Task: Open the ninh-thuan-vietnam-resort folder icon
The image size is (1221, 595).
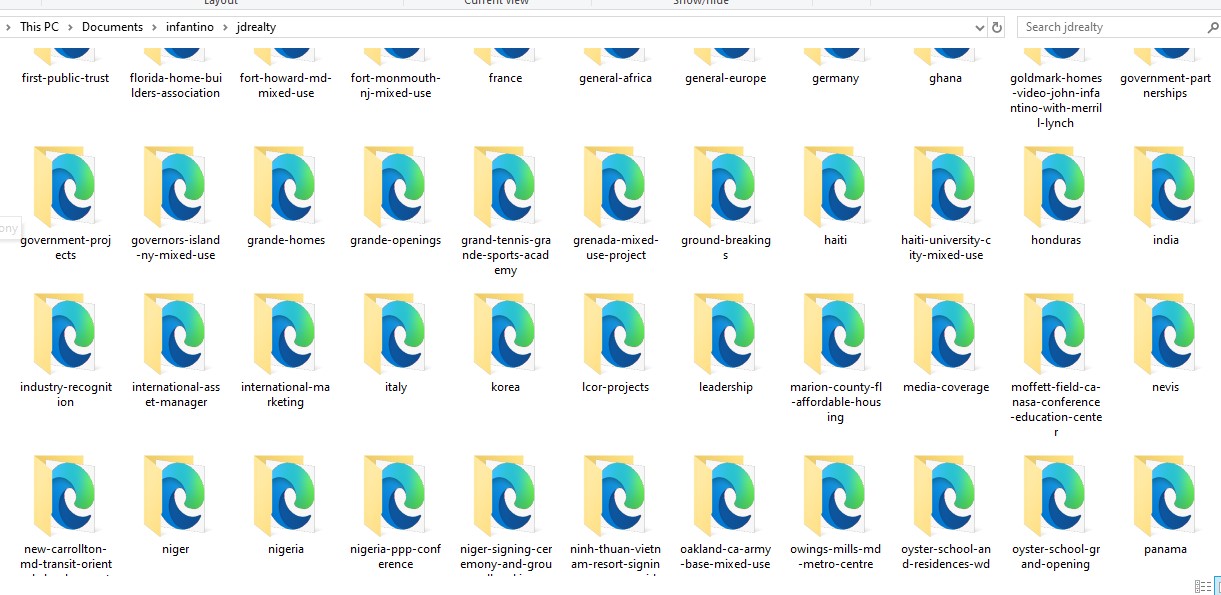Action: click(x=615, y=497)
